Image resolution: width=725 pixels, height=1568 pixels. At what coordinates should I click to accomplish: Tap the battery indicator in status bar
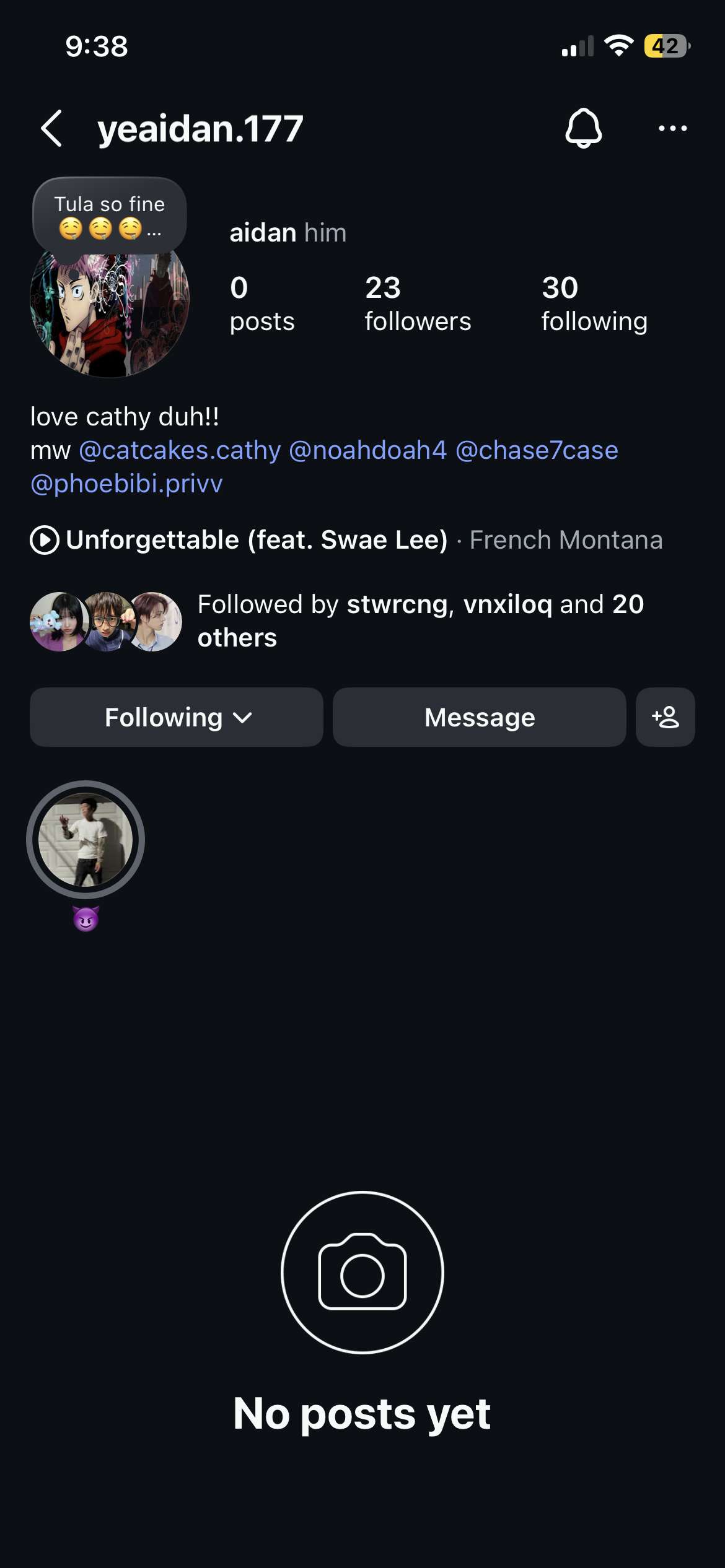click(x=667, y=46)
